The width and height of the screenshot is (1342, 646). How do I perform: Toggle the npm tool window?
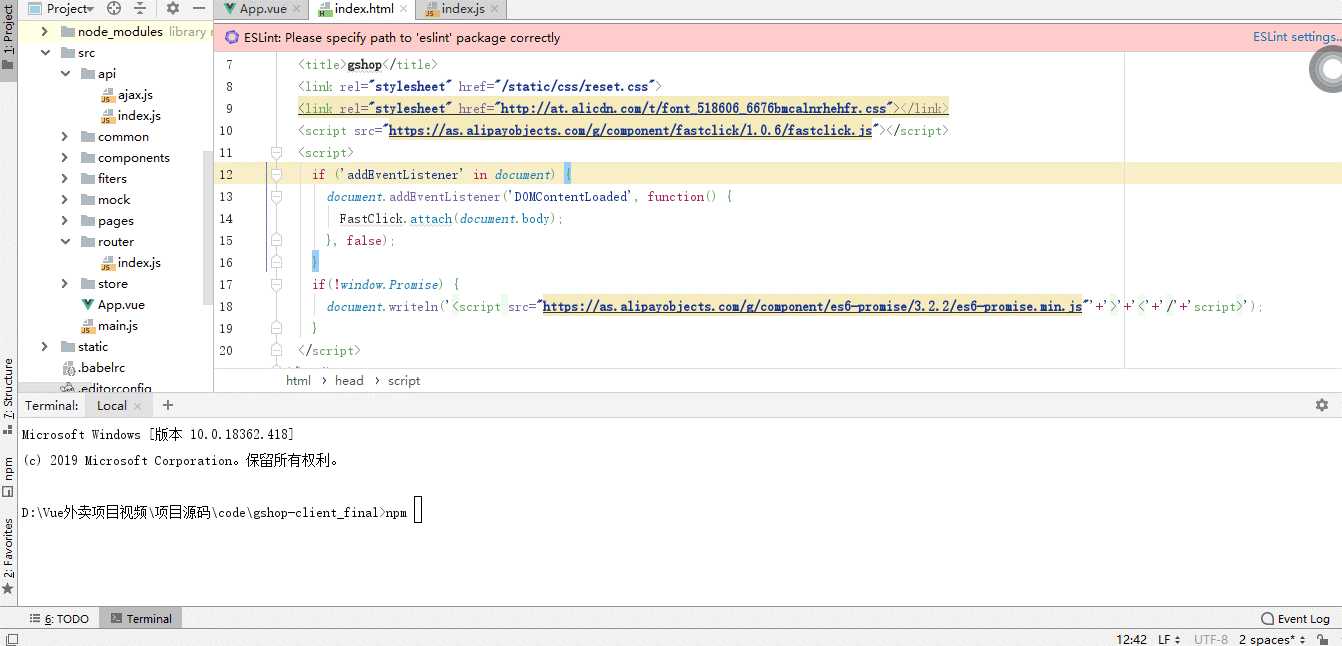[x=8, y=477]
